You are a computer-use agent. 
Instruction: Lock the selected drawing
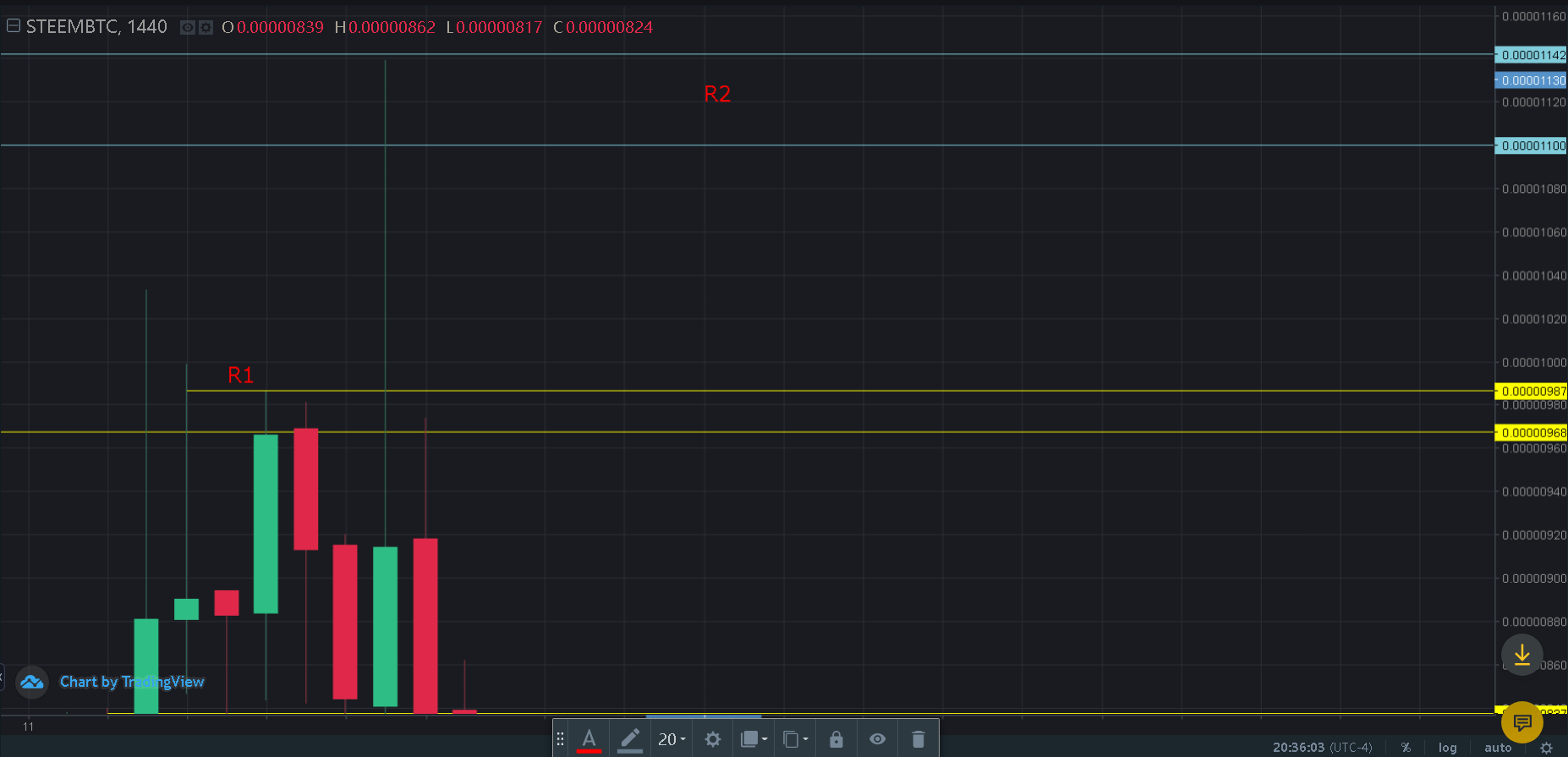point(836,739)
